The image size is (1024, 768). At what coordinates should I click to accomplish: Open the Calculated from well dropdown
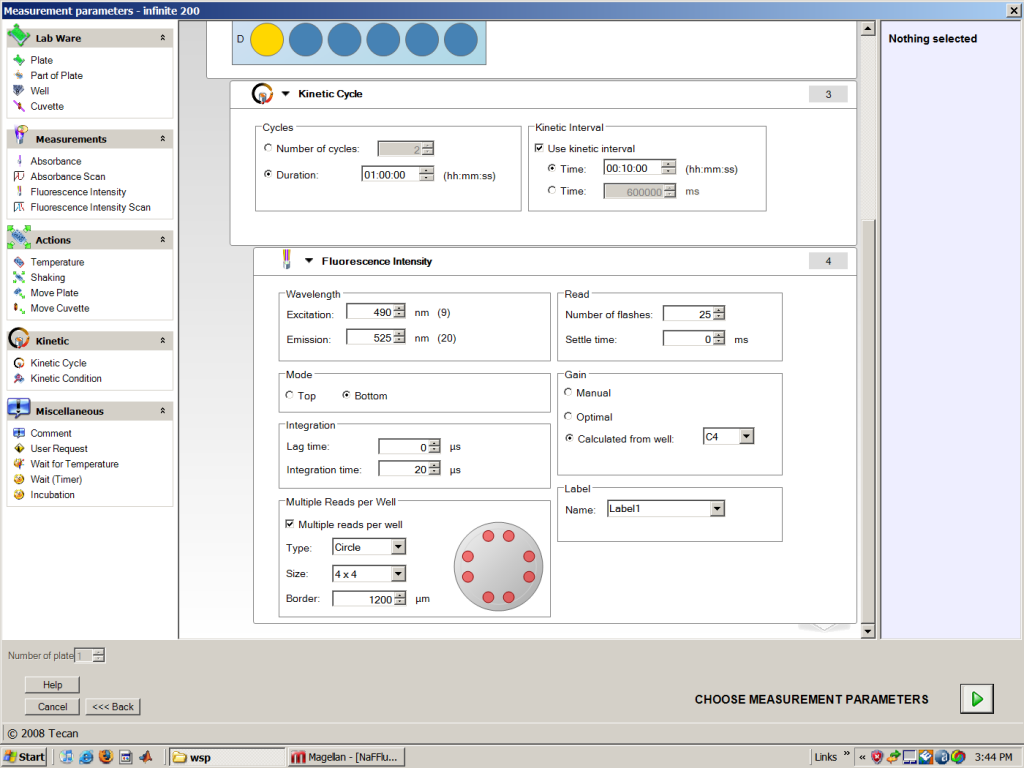746,436
